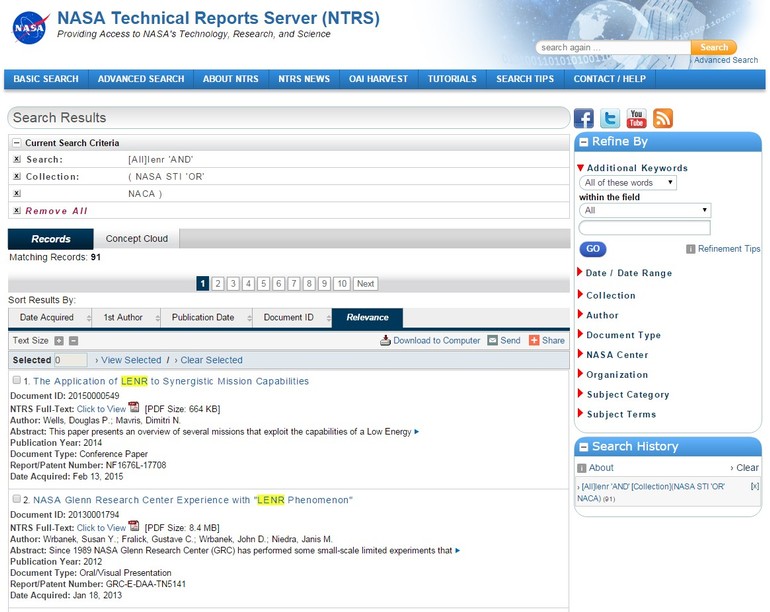
Task: Remove the NACA criterion x icon
Action: (17, 194)
